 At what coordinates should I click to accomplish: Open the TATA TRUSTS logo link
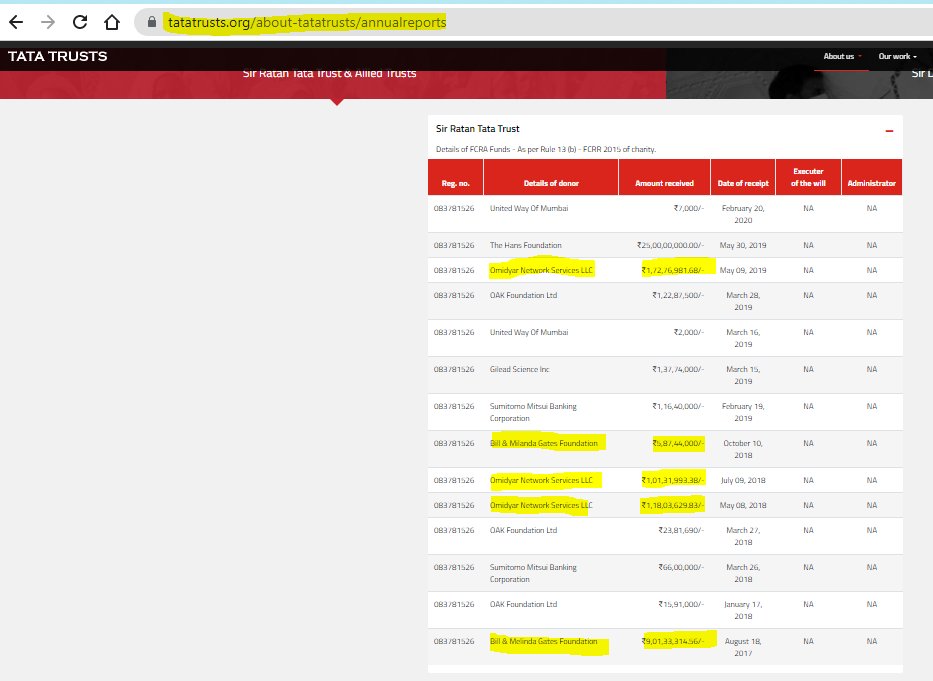(58, 56)
